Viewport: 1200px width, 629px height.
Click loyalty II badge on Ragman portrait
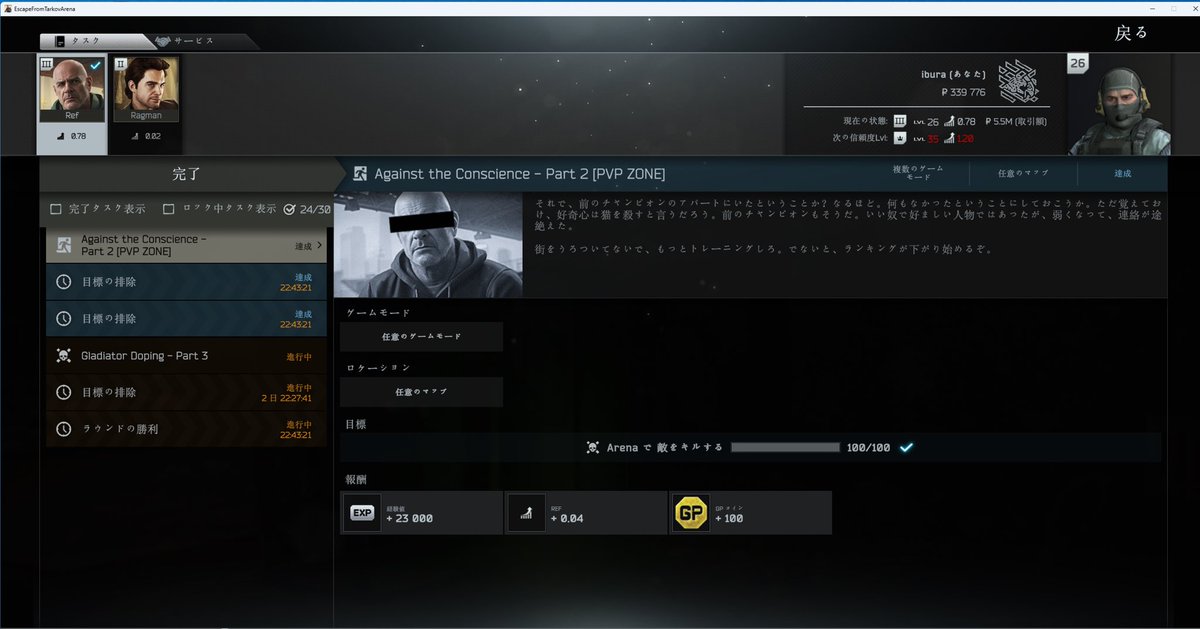coord(122,64)
